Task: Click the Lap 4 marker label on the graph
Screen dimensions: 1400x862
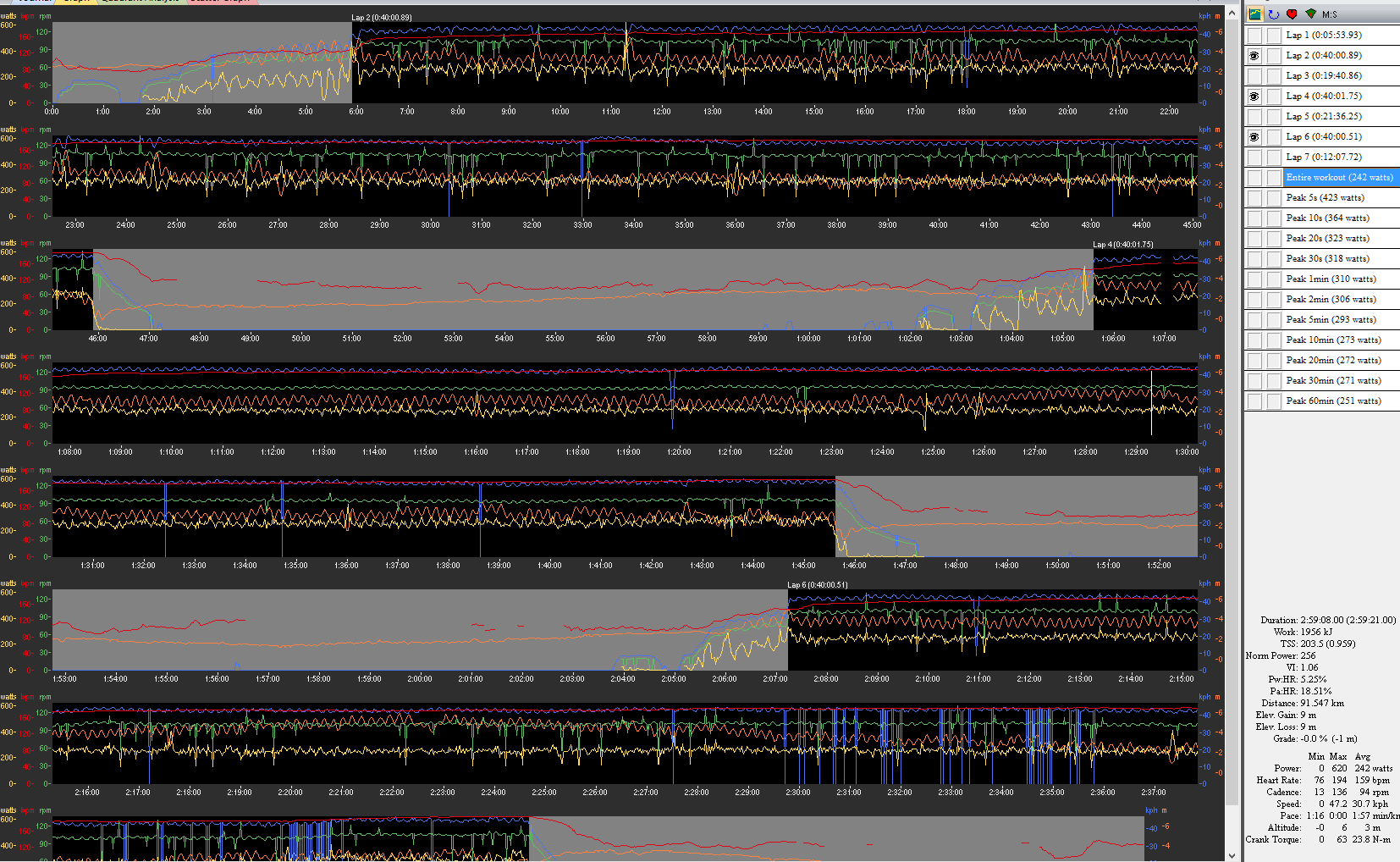Action: [x=1123, y=245]
